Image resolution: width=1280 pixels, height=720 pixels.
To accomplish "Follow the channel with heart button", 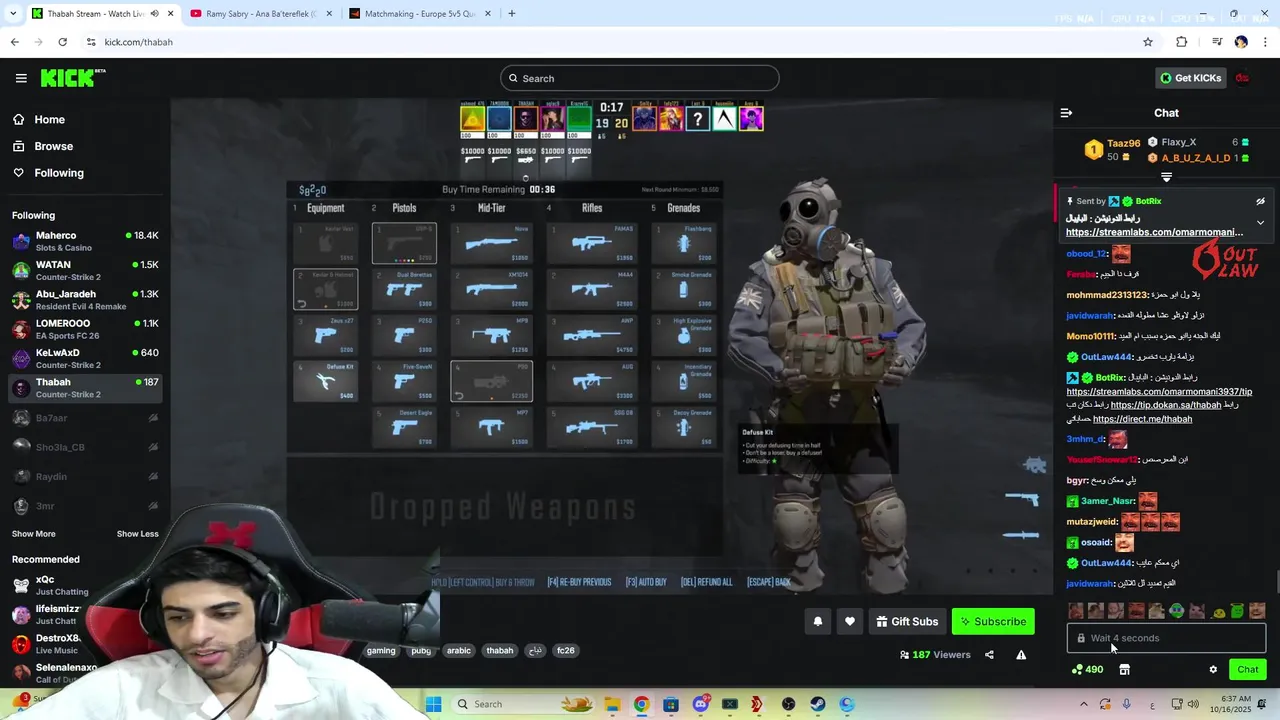I will pyautogui.click(x=849, y=621).
